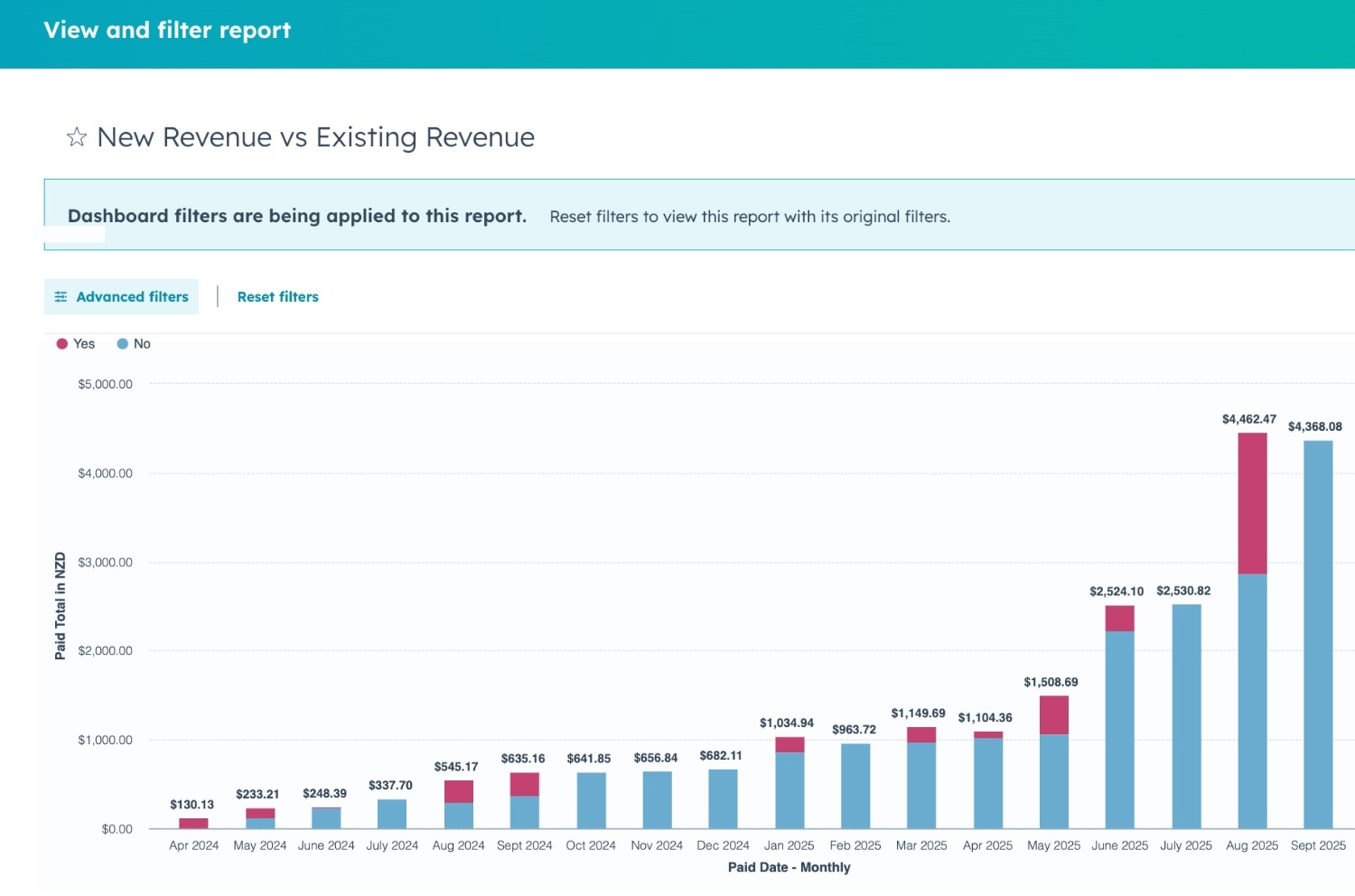The image size is (1355, 896).
Task: Click the Dec 2024 blue bar
Action: pyautogui.click(x=723, y=799)
